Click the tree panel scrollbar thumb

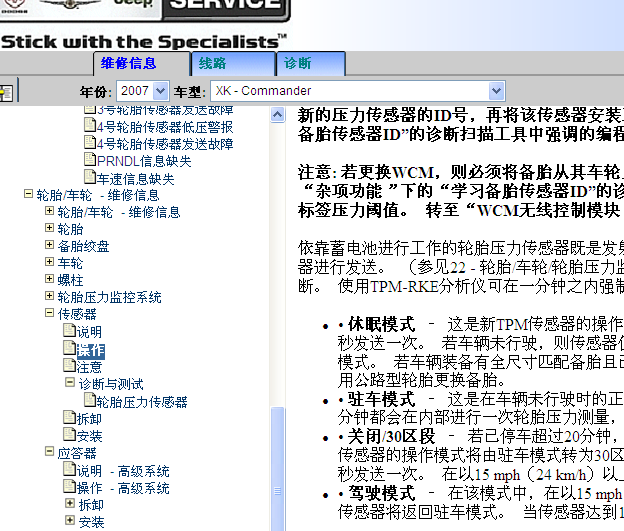277,469
